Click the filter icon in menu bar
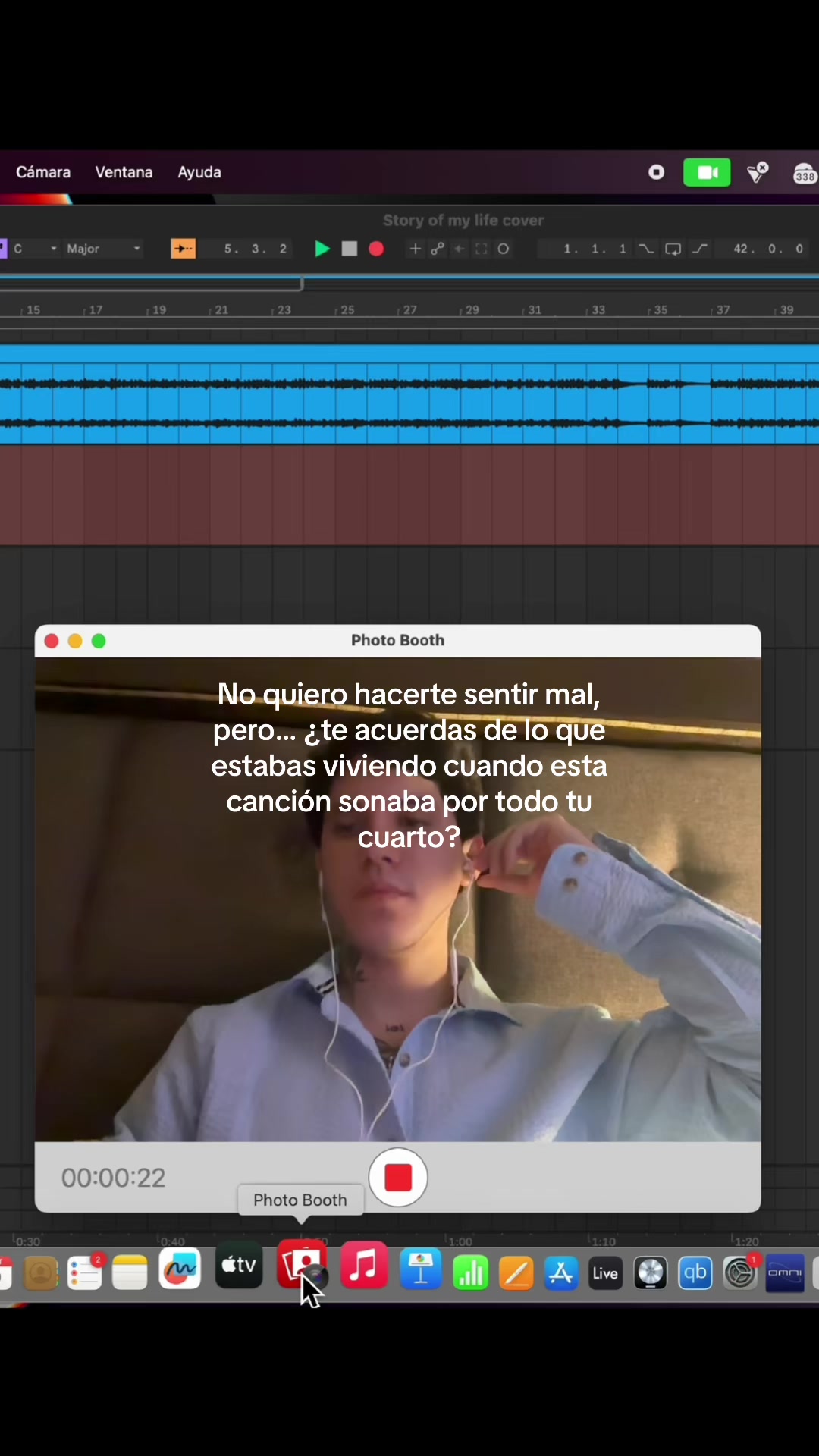Viewport: 819px width, 1456px height. (x=758, y=173)
